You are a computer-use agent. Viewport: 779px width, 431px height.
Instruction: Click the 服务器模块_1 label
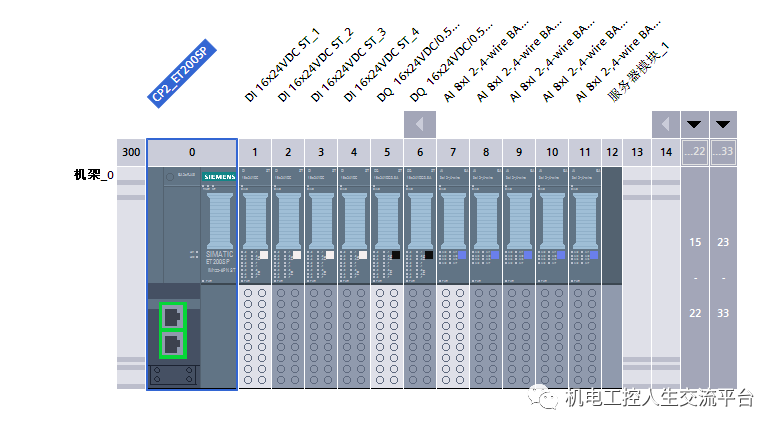click(639, 73)
